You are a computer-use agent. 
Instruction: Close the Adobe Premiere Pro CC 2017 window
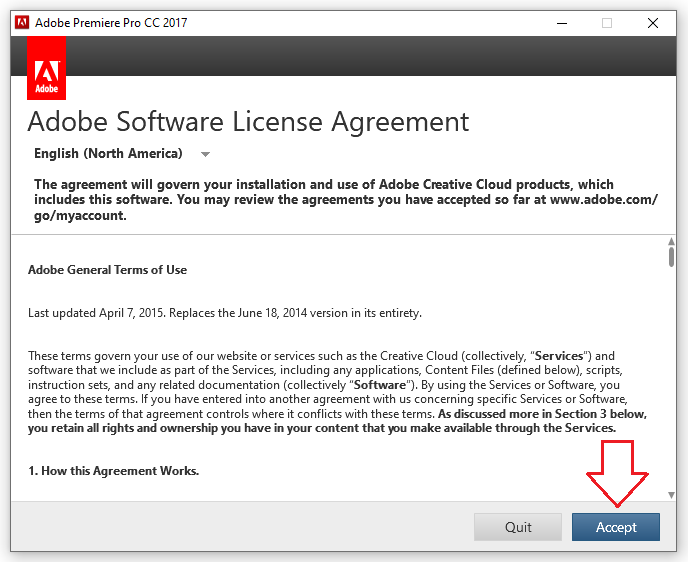coord(652,23)
